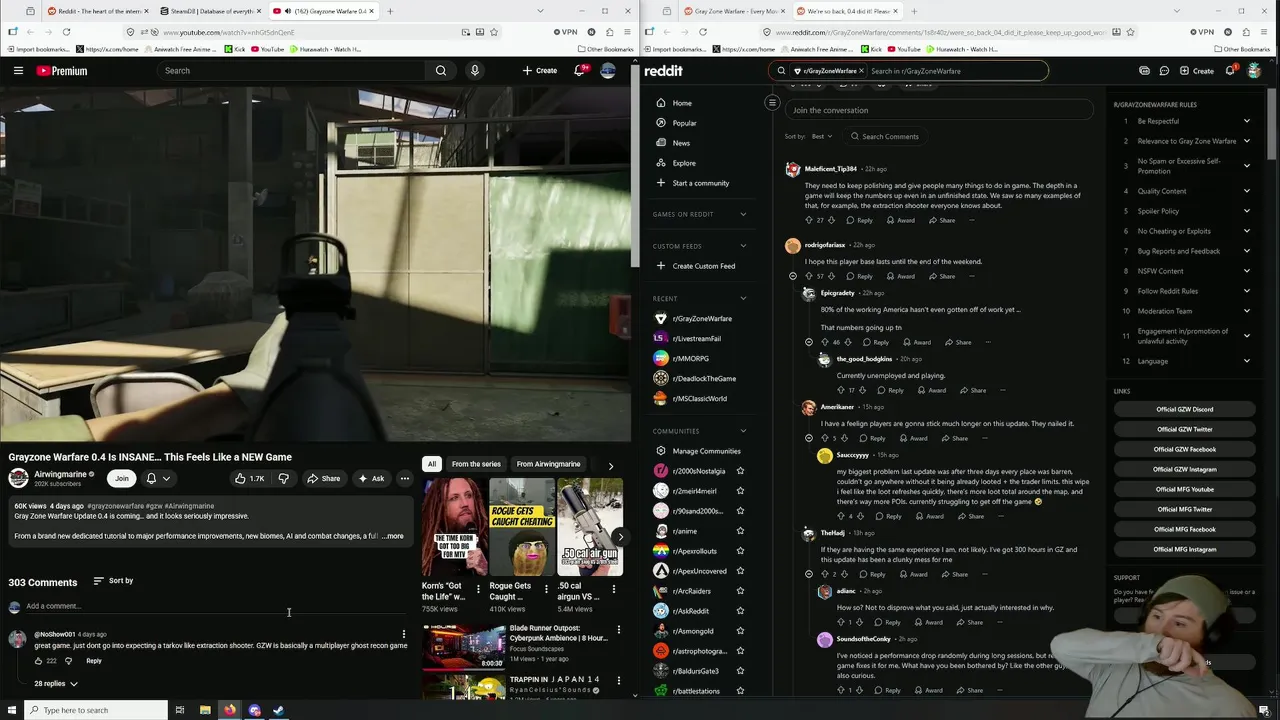Open Official GZW Discord link
This screenshot has width=1280, height=720.
pyautogui.click(x=1185, y=409)
